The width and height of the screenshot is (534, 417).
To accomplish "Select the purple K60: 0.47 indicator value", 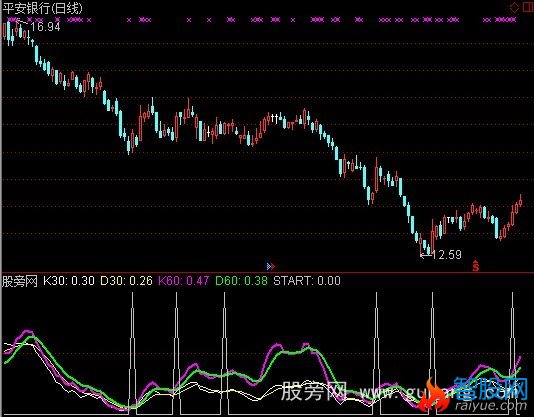I will (184, 281).
